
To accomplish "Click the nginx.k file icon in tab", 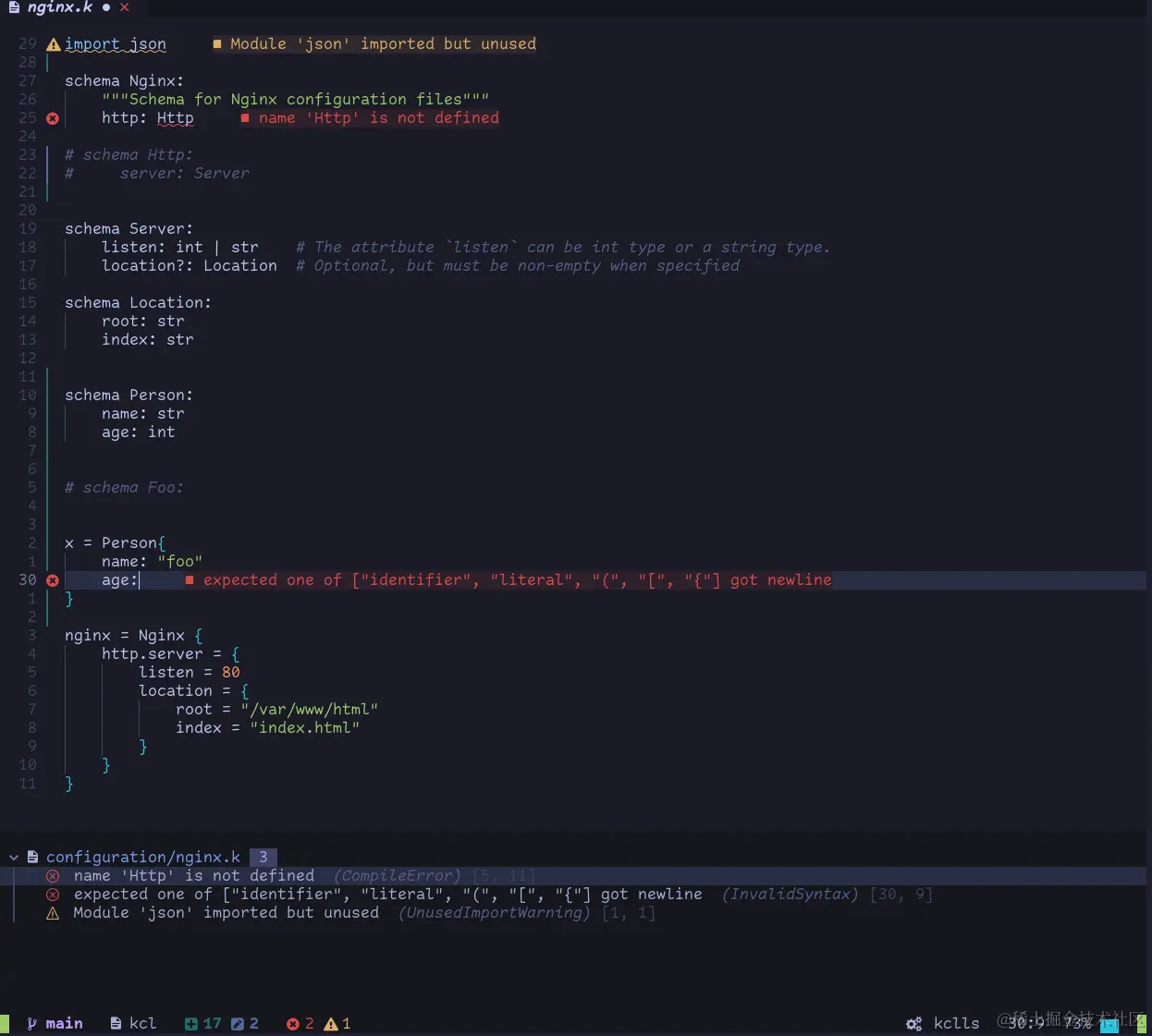I will (x=14, y=7).
